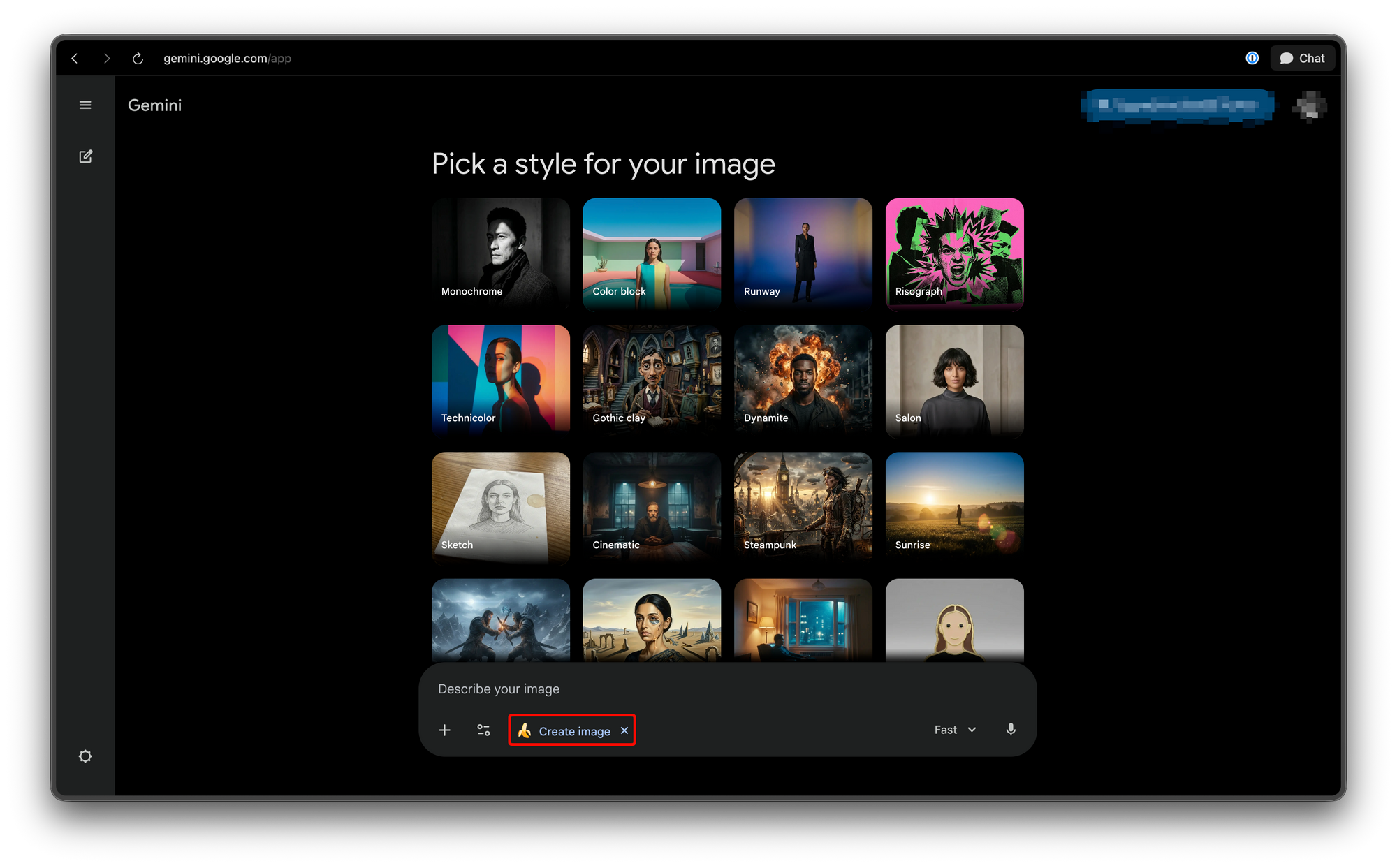This screenshot has height=868, width=1397.
Task: Open the account profile avatar
Action: click(x=1310, y=106)
